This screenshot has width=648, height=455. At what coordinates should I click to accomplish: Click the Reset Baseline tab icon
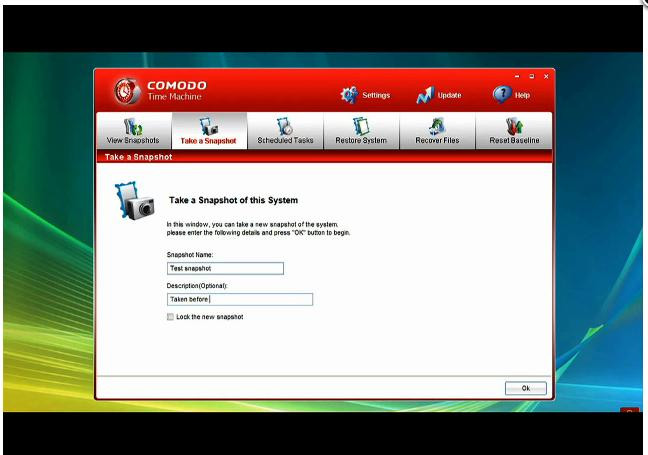514,126
